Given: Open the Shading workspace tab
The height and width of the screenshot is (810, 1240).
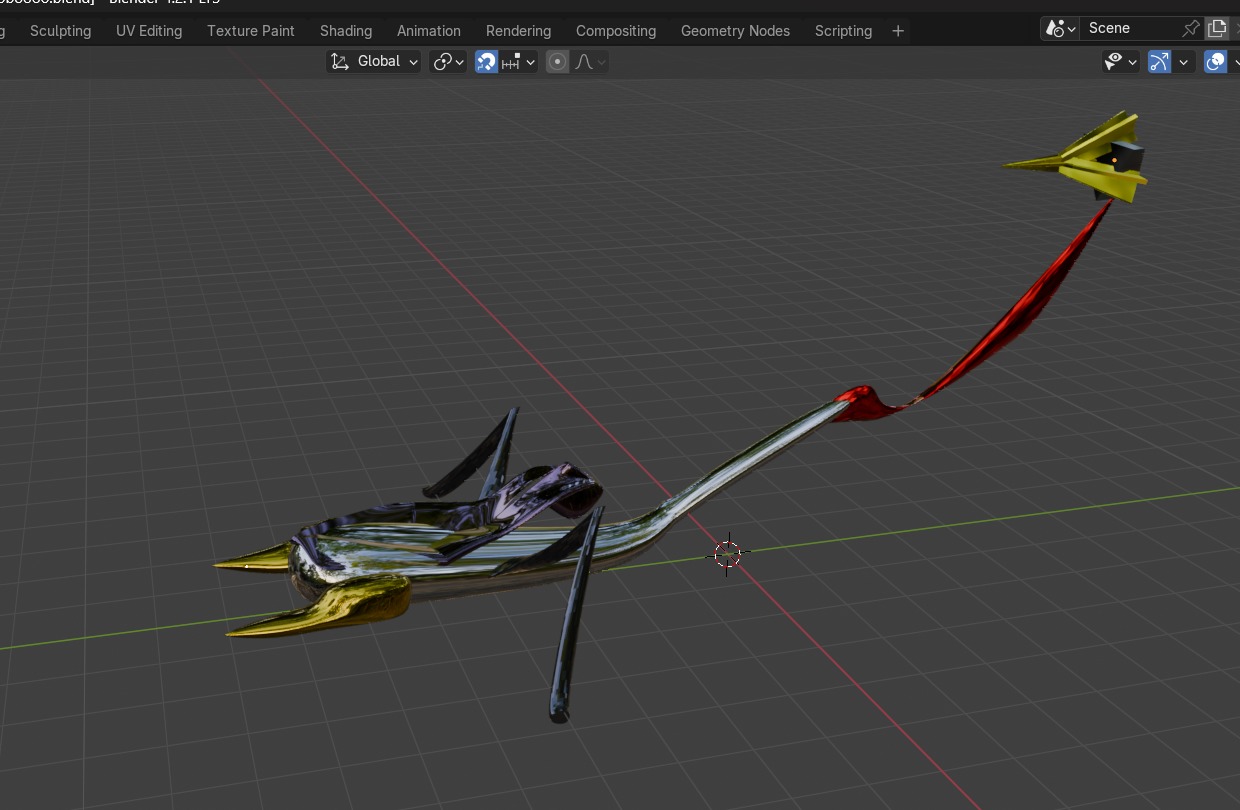Looking at the screenshot, I should coord(346,31).
